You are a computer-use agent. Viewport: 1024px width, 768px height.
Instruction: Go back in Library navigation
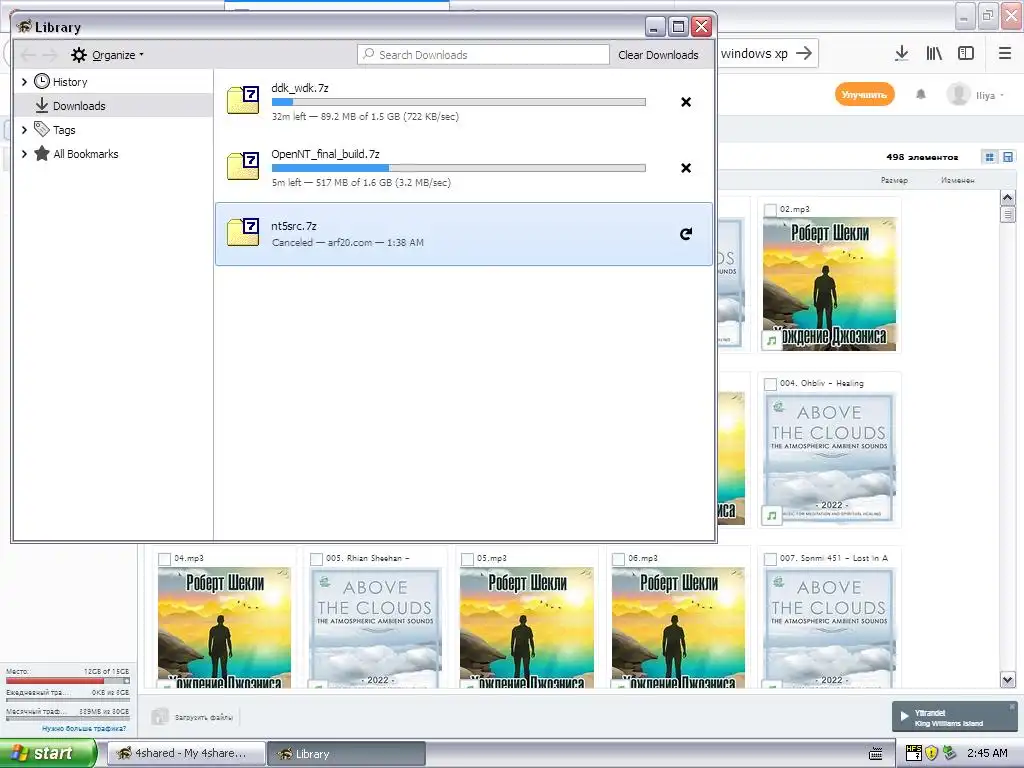coord(28,54)
